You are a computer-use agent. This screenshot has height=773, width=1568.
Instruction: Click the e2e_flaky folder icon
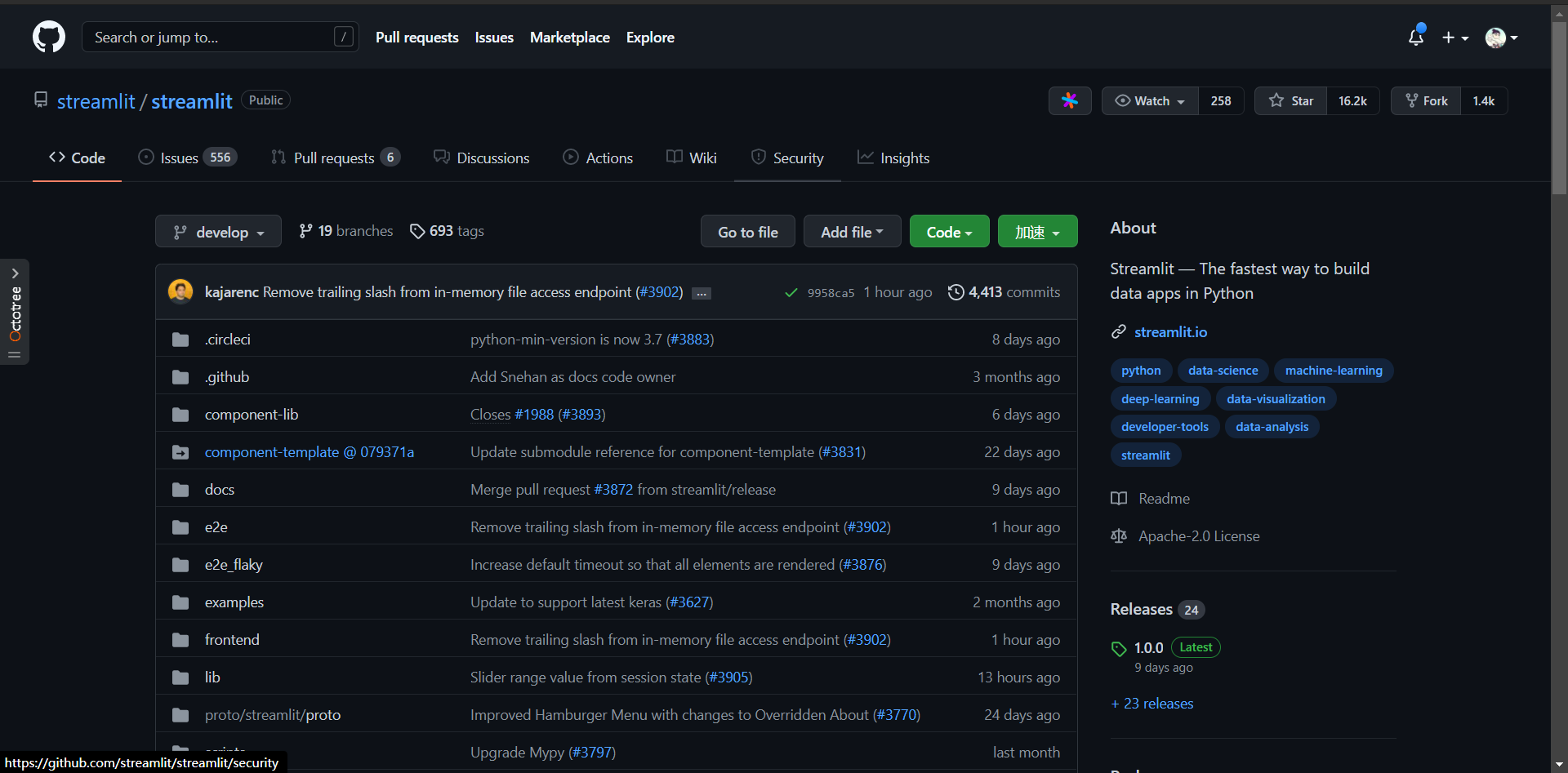pyautogui.click(x=180, y=565)
